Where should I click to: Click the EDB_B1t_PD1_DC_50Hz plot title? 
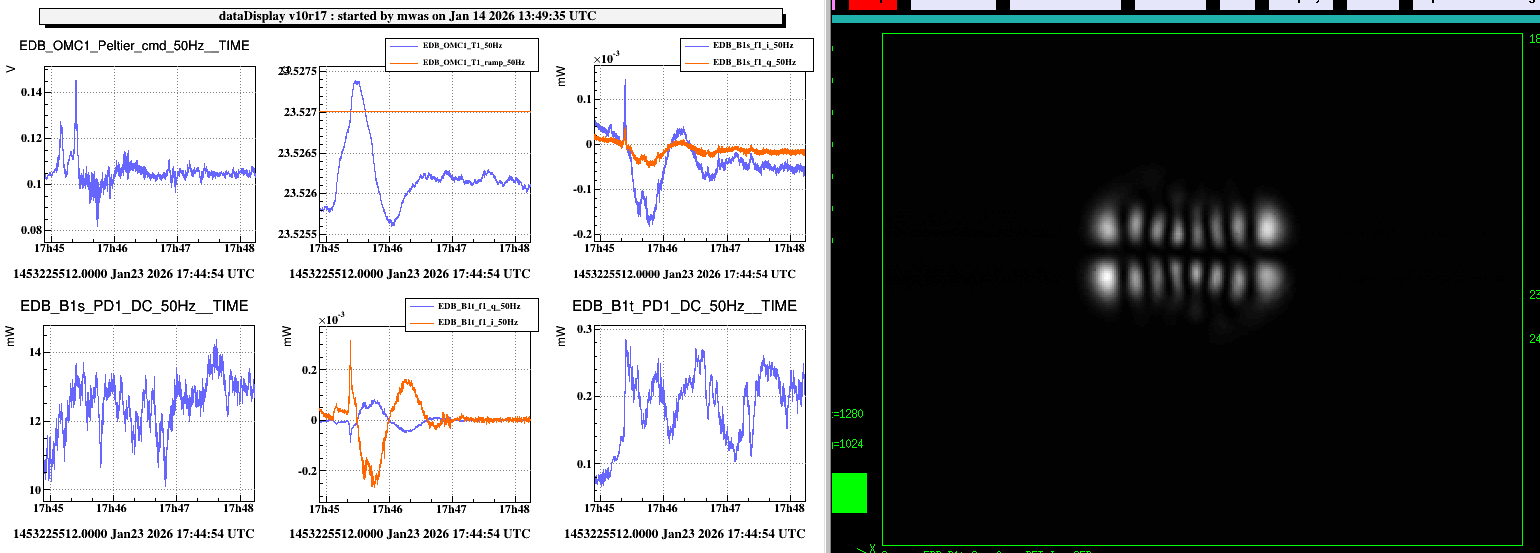coord(684,306)
